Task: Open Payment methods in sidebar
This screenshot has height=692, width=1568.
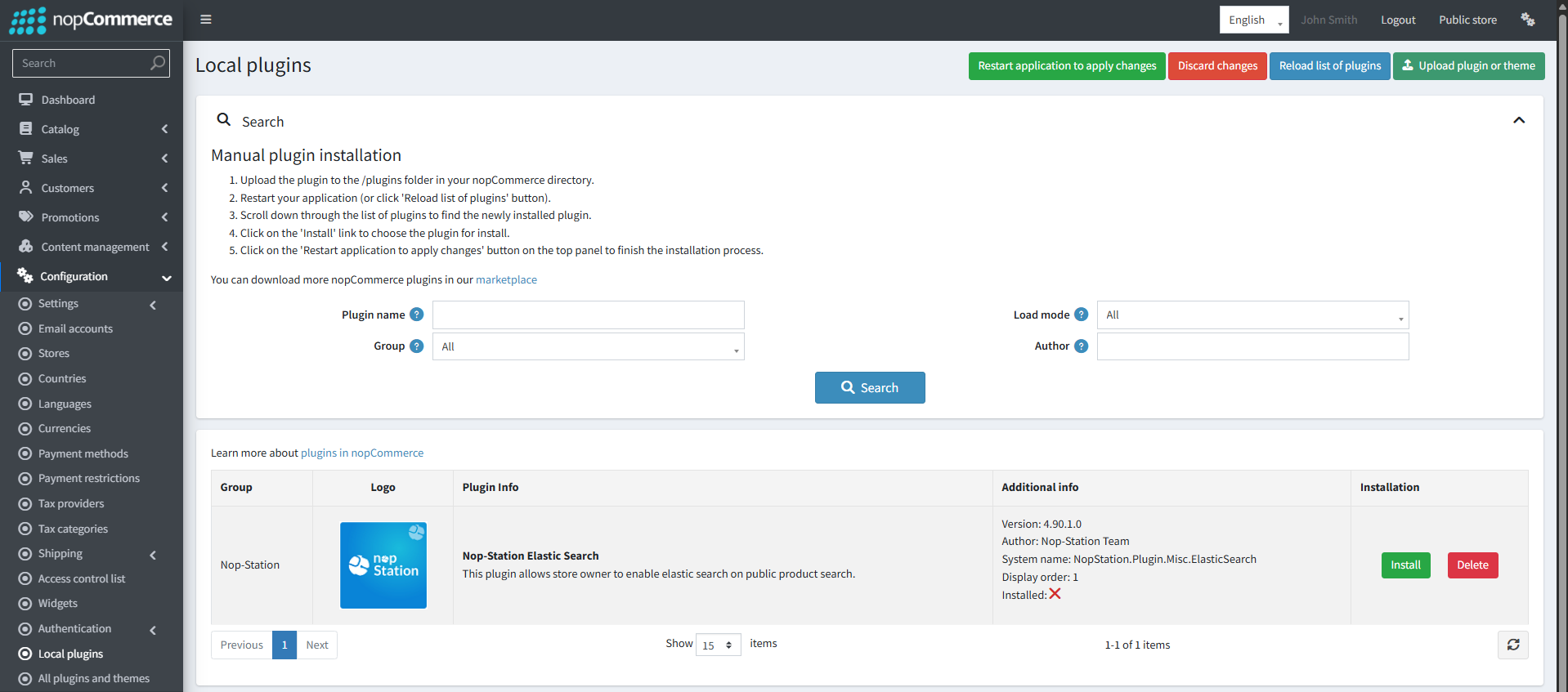Action: [83, 453]
